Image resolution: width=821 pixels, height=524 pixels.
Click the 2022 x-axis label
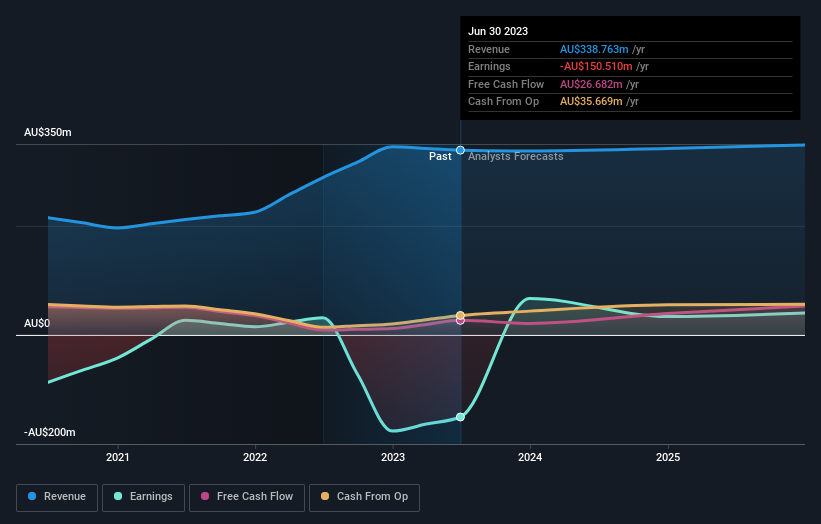(255, 457)
